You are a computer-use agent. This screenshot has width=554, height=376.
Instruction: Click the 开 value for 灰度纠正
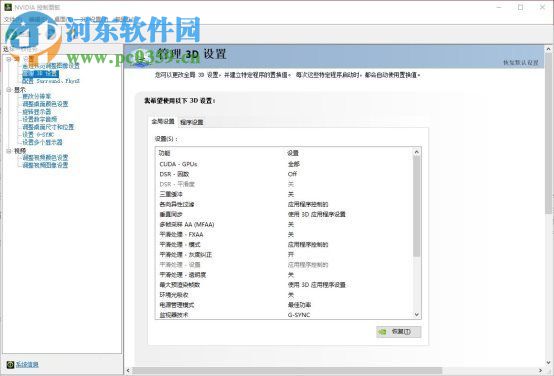click(x=291, y=254)
